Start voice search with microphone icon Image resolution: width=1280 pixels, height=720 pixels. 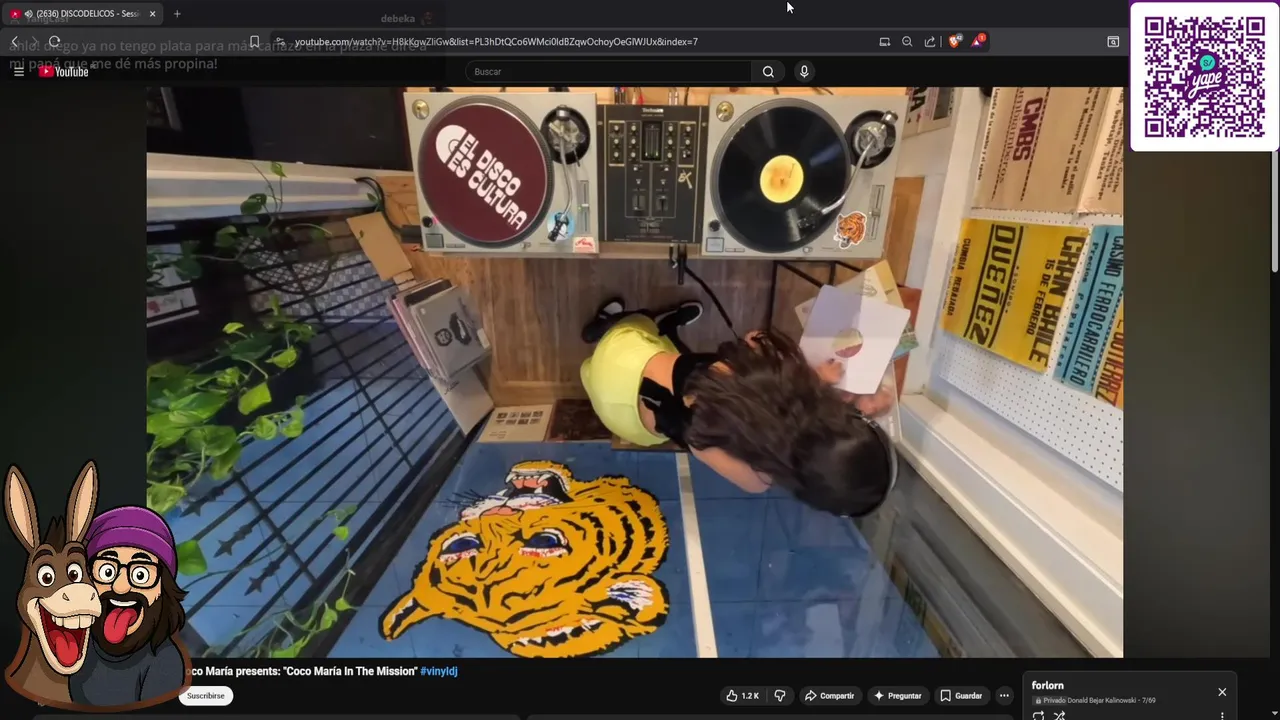click(803, 71)
